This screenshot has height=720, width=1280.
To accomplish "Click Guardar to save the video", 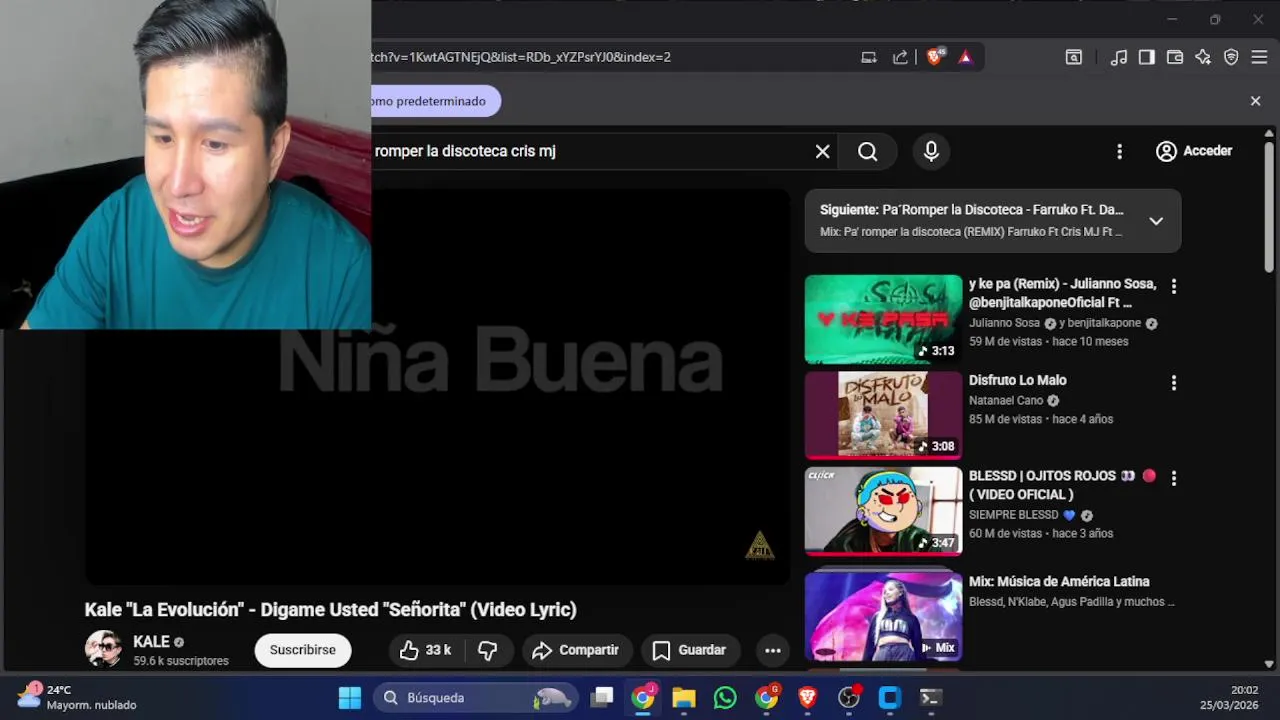I will point(689,650).
